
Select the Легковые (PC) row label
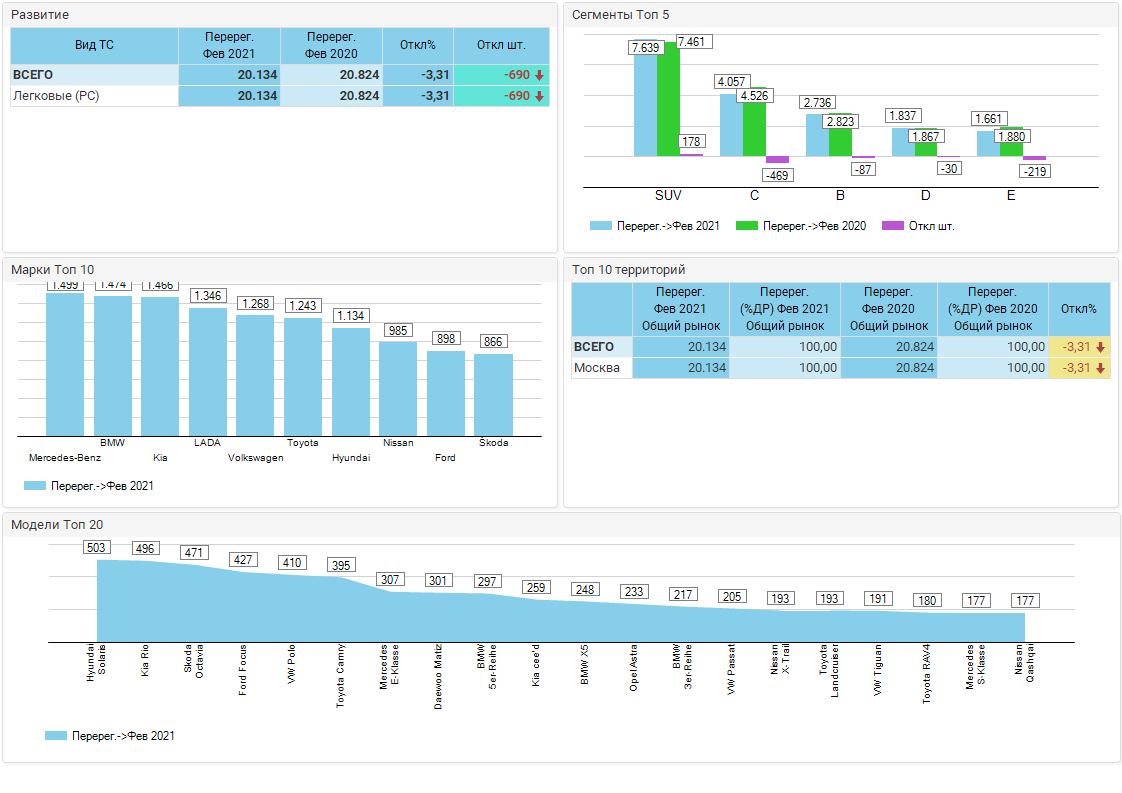tap(55, 96)
